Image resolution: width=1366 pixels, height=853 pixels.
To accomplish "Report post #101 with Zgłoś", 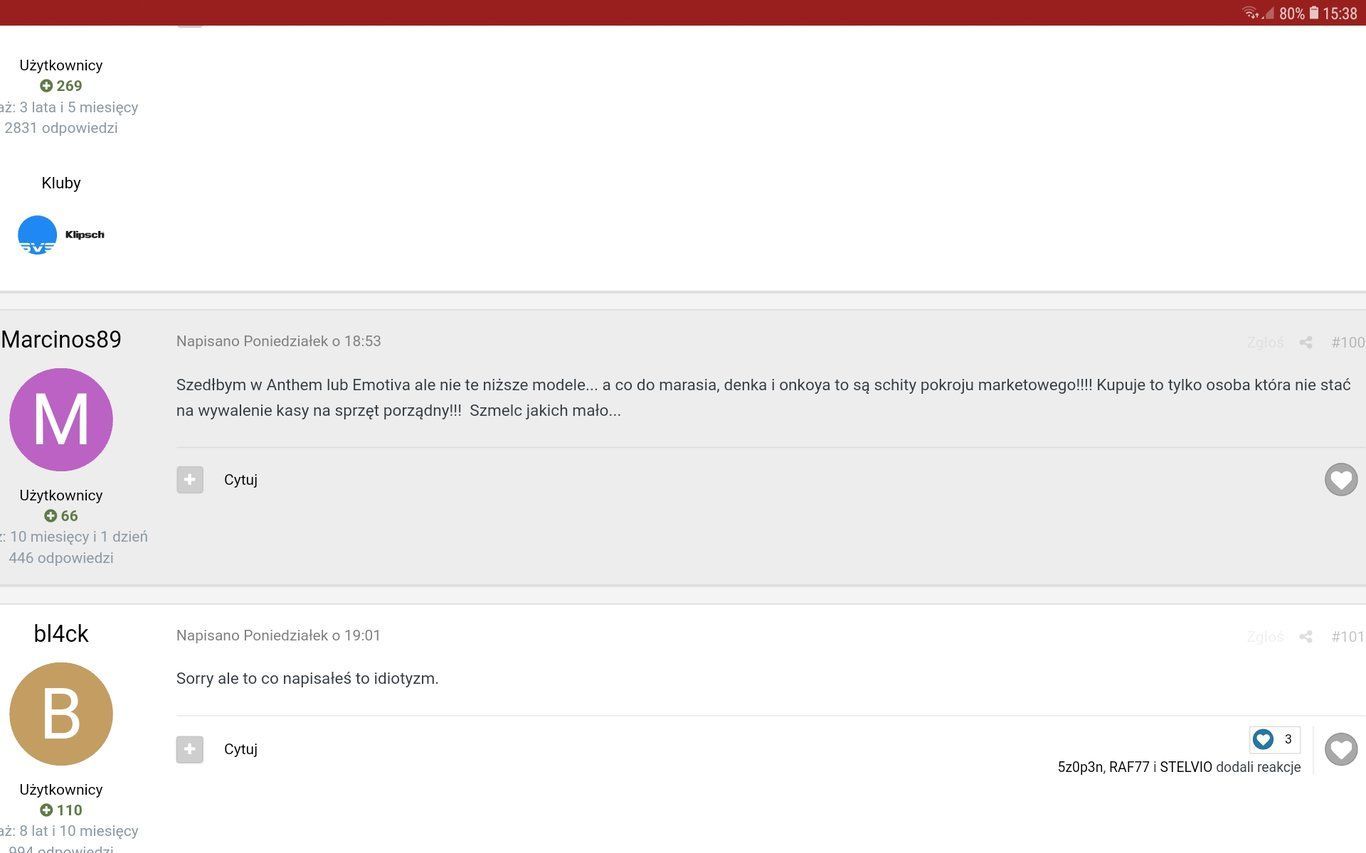I will click(1265, 637).
